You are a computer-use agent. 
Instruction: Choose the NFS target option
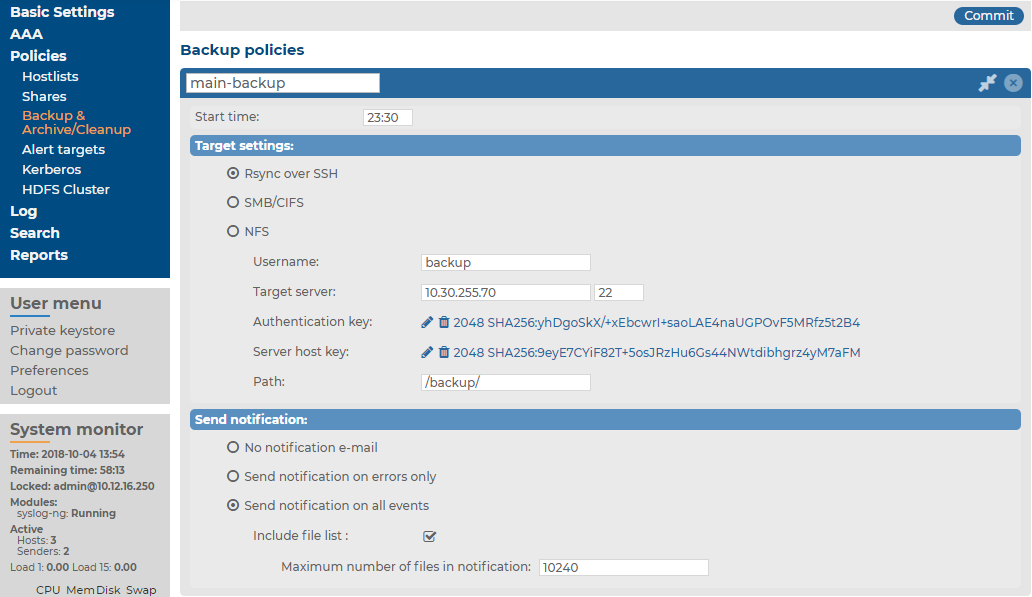(233, 232)
